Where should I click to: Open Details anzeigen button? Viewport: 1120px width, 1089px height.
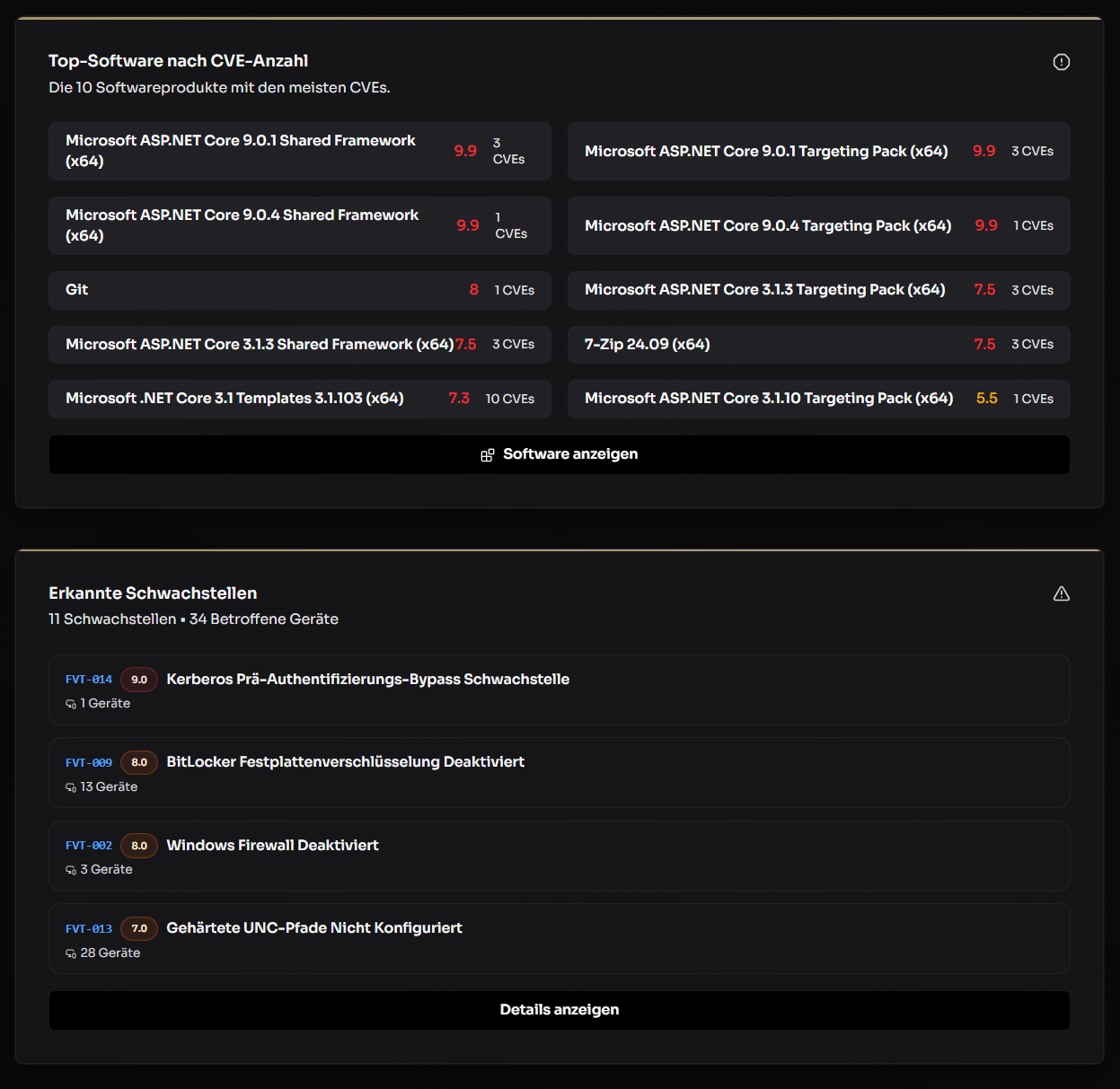559,1010
